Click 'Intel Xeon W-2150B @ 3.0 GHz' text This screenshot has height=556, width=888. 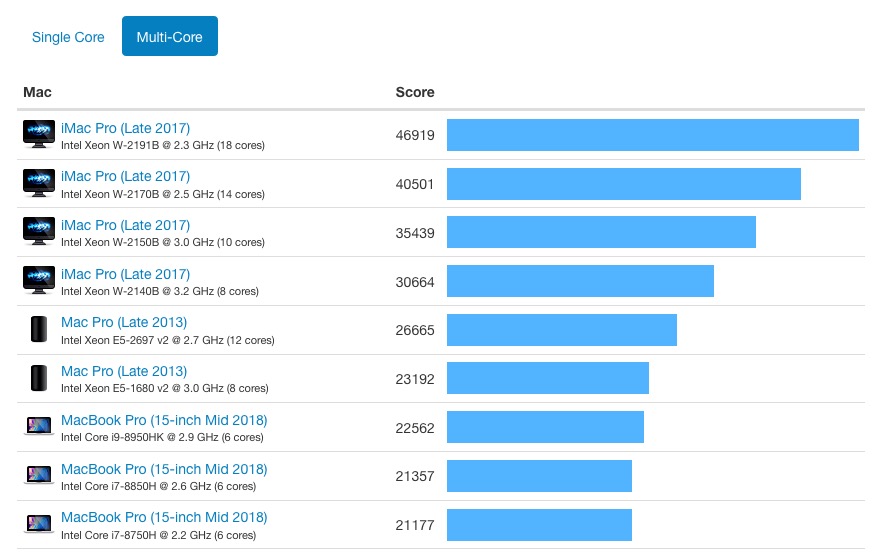[x=138, y=242]
